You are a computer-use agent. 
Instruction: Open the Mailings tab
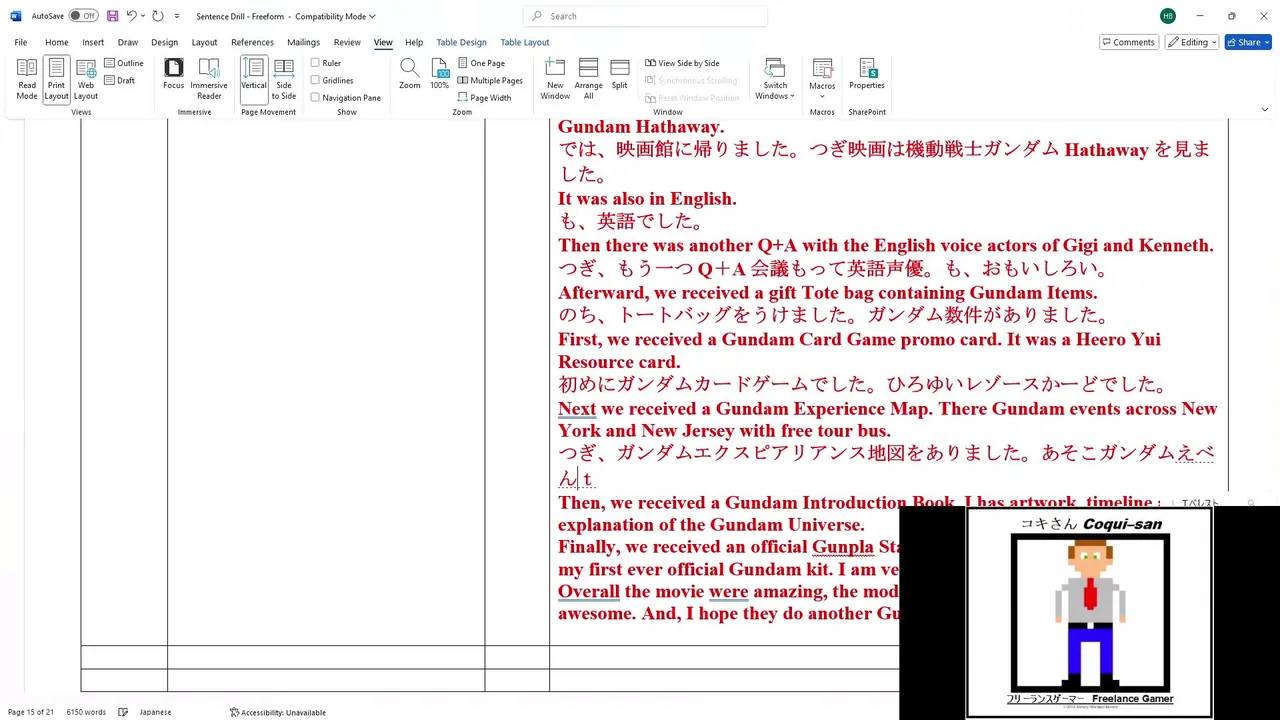[x=303, y=42]
